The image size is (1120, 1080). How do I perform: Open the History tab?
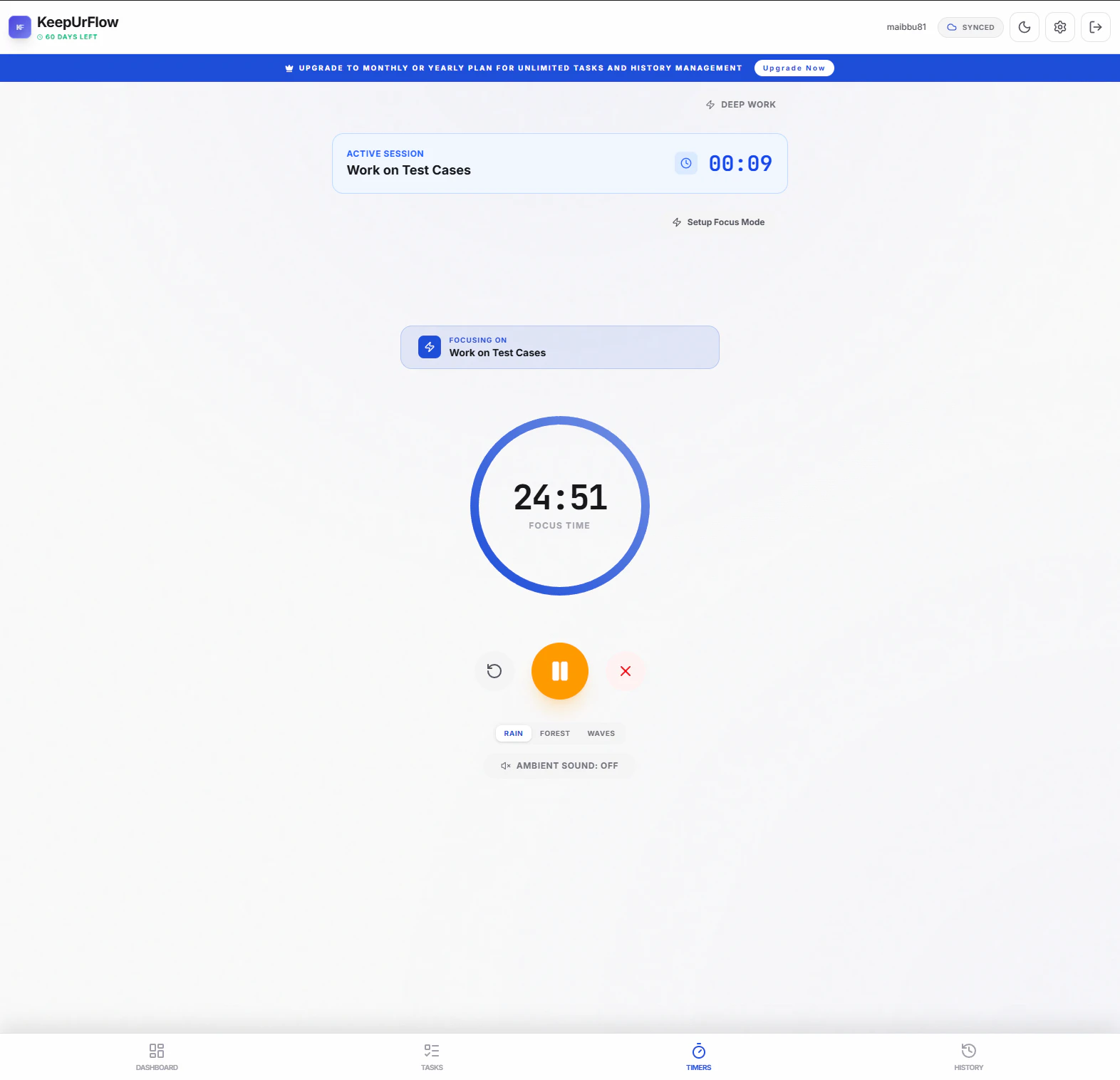(969, 1057)
